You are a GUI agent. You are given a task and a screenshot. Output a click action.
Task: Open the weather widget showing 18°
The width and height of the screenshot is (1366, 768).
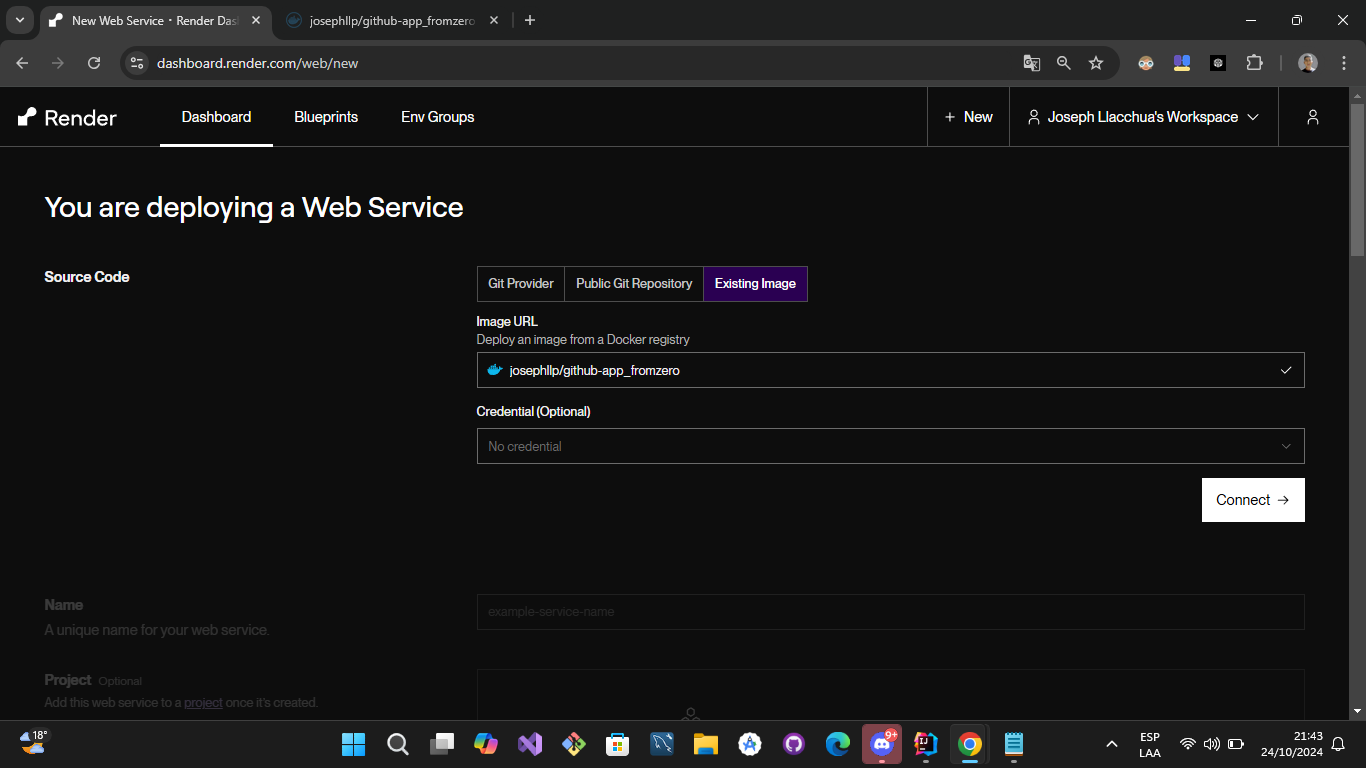click(x=33, y=741)
